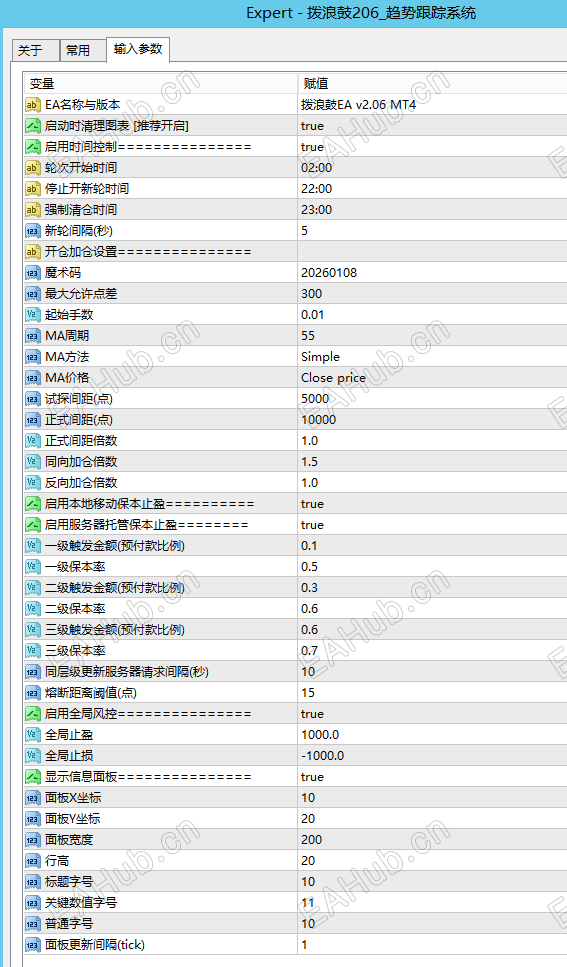Click the string icon beside EA名称与版本
The image size is (567, 967).
click(33, 105)
